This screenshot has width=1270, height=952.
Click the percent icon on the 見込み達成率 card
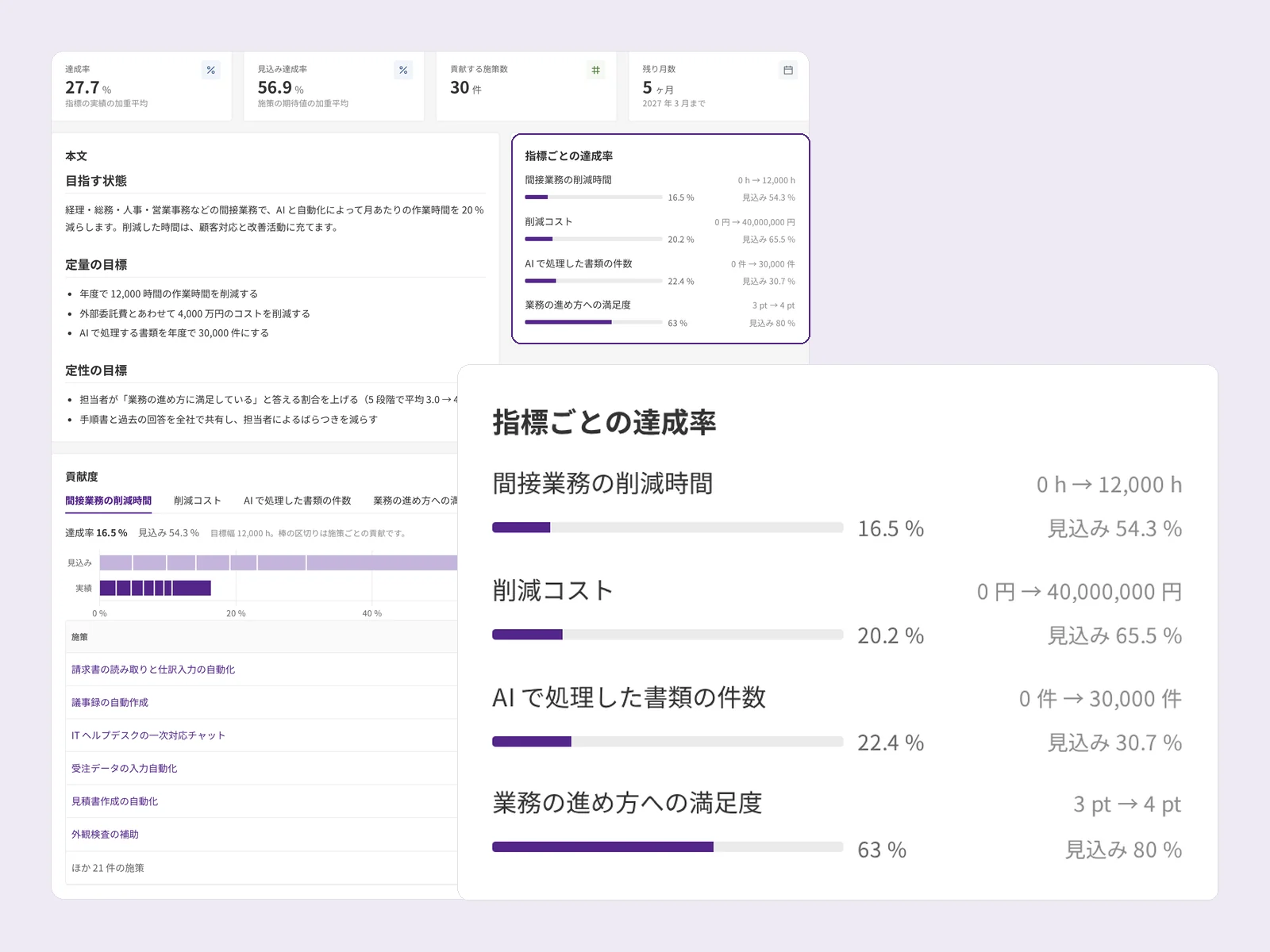click(403, 70)
